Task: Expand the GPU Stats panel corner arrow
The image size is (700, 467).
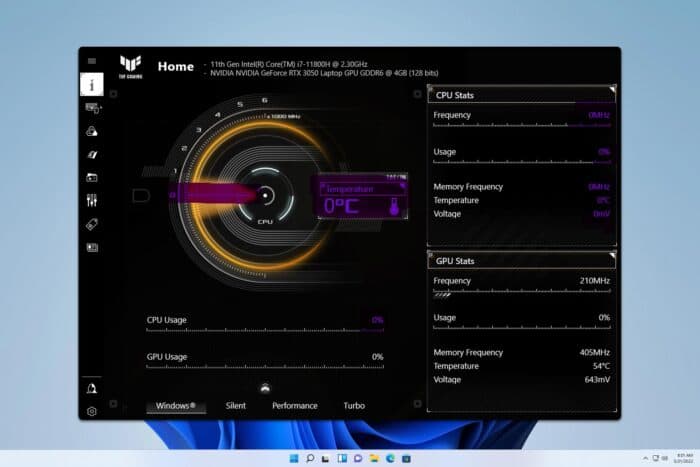Action: 612,255
